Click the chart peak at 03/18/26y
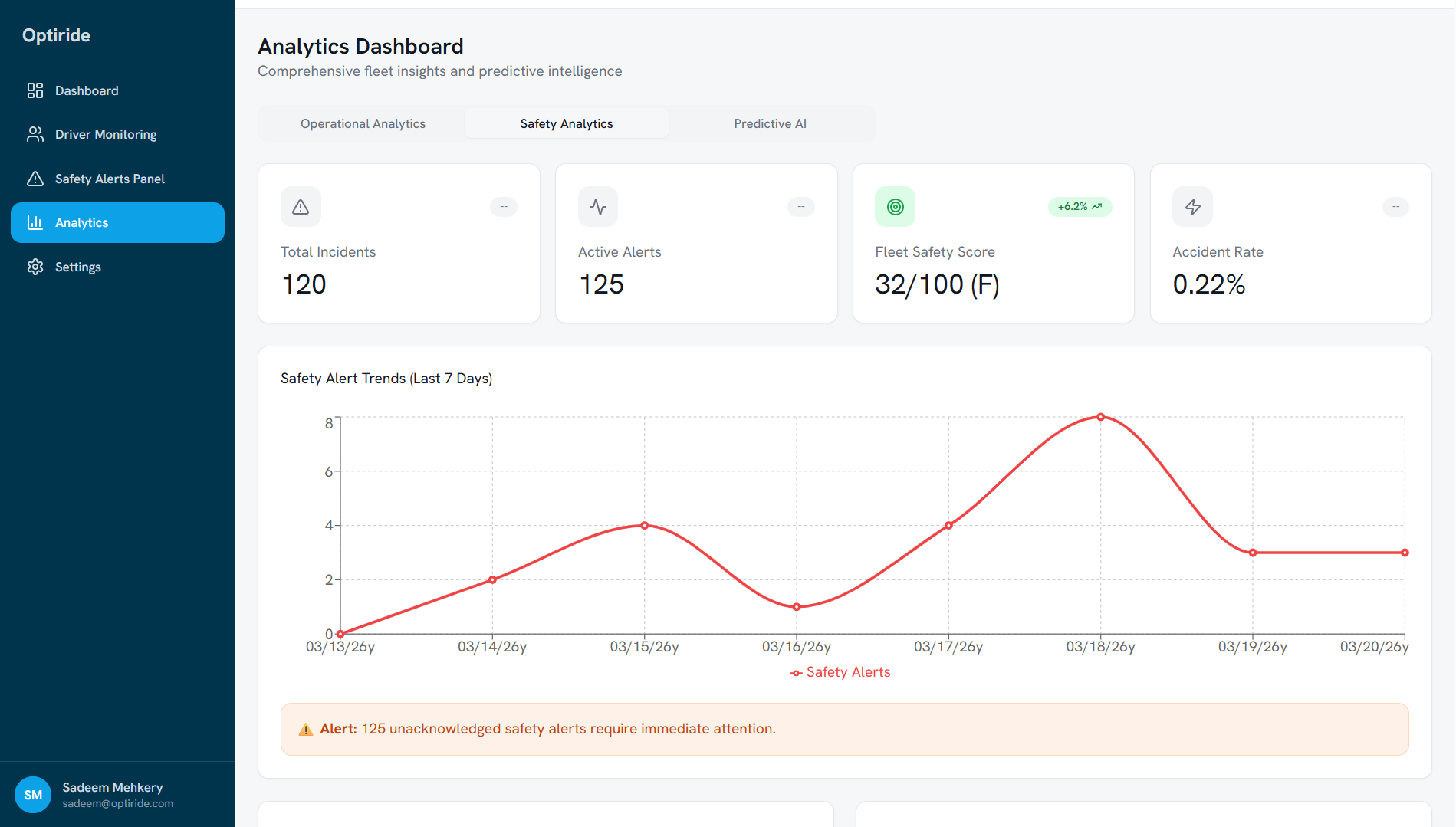The height and width of the screenshot is (827, 1456). click(1101, 417)
